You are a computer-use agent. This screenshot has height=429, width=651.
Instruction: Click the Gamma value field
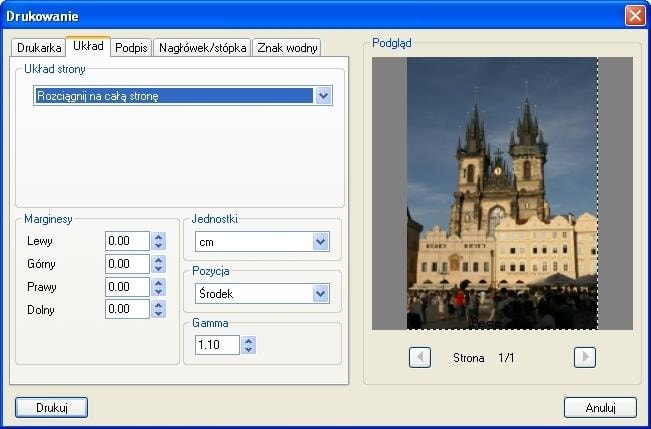point(217,345)
